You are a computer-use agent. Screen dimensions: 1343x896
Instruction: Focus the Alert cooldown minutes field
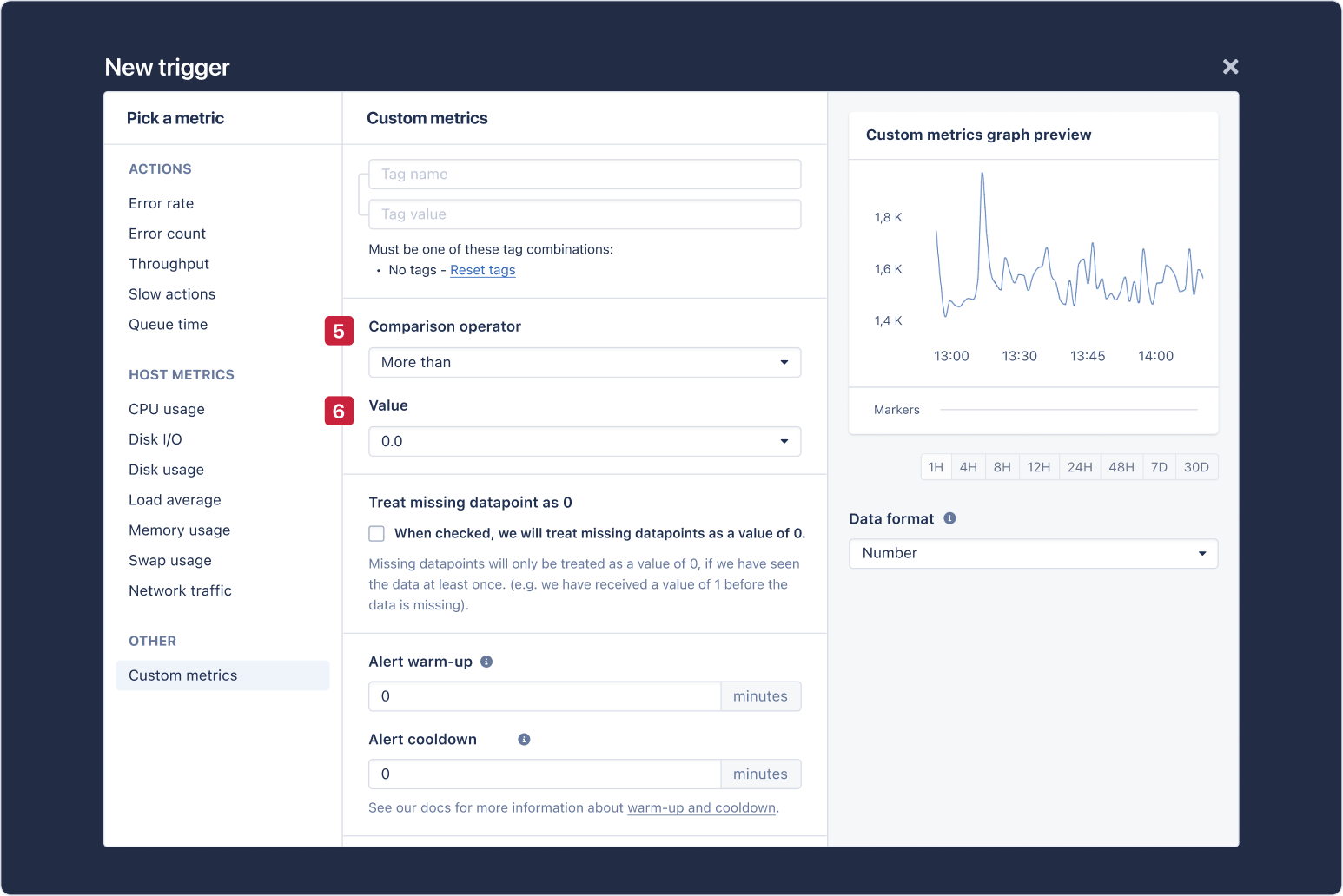[x=545, y=774]
